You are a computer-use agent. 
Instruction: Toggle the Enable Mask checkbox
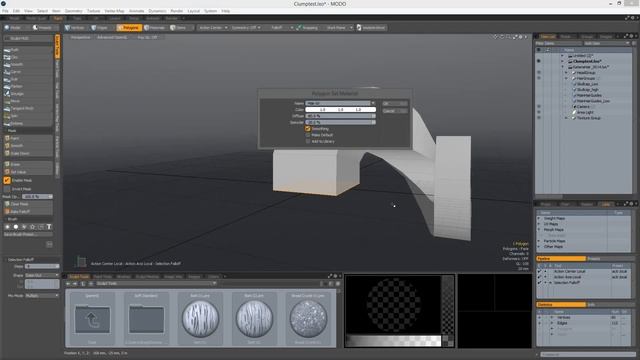7,180
